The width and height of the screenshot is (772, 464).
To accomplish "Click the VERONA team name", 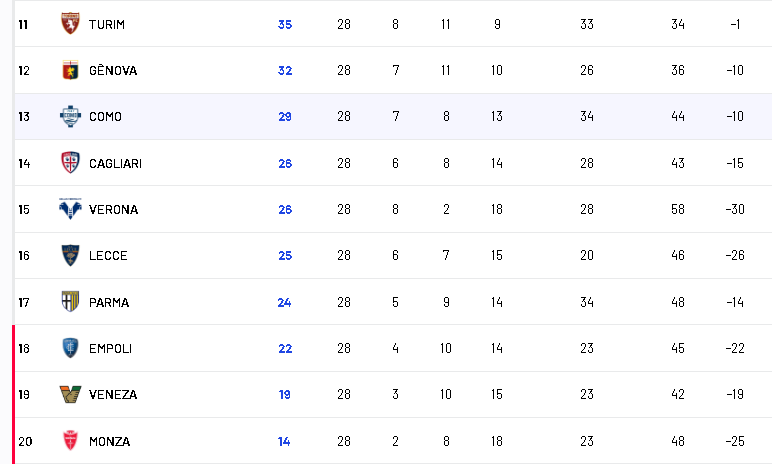I will [x=113, y=210].
